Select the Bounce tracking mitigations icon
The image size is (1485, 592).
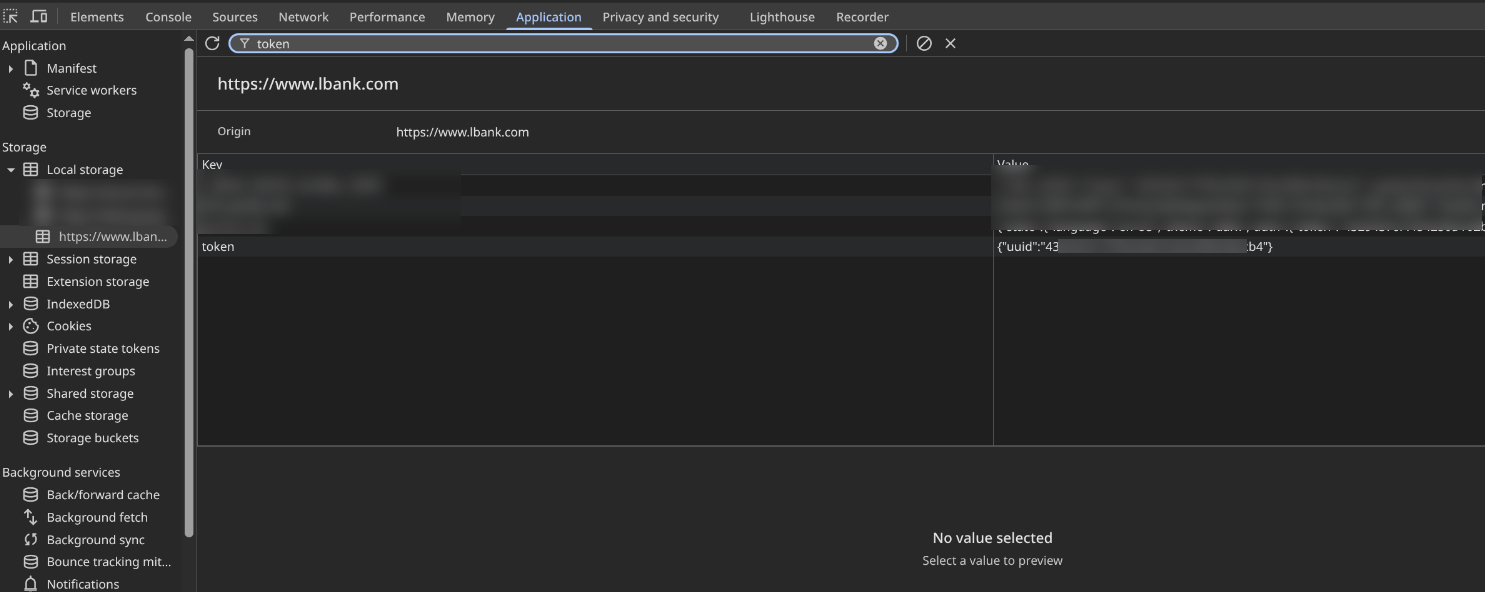pyautogui.click(x=31, y=562)
